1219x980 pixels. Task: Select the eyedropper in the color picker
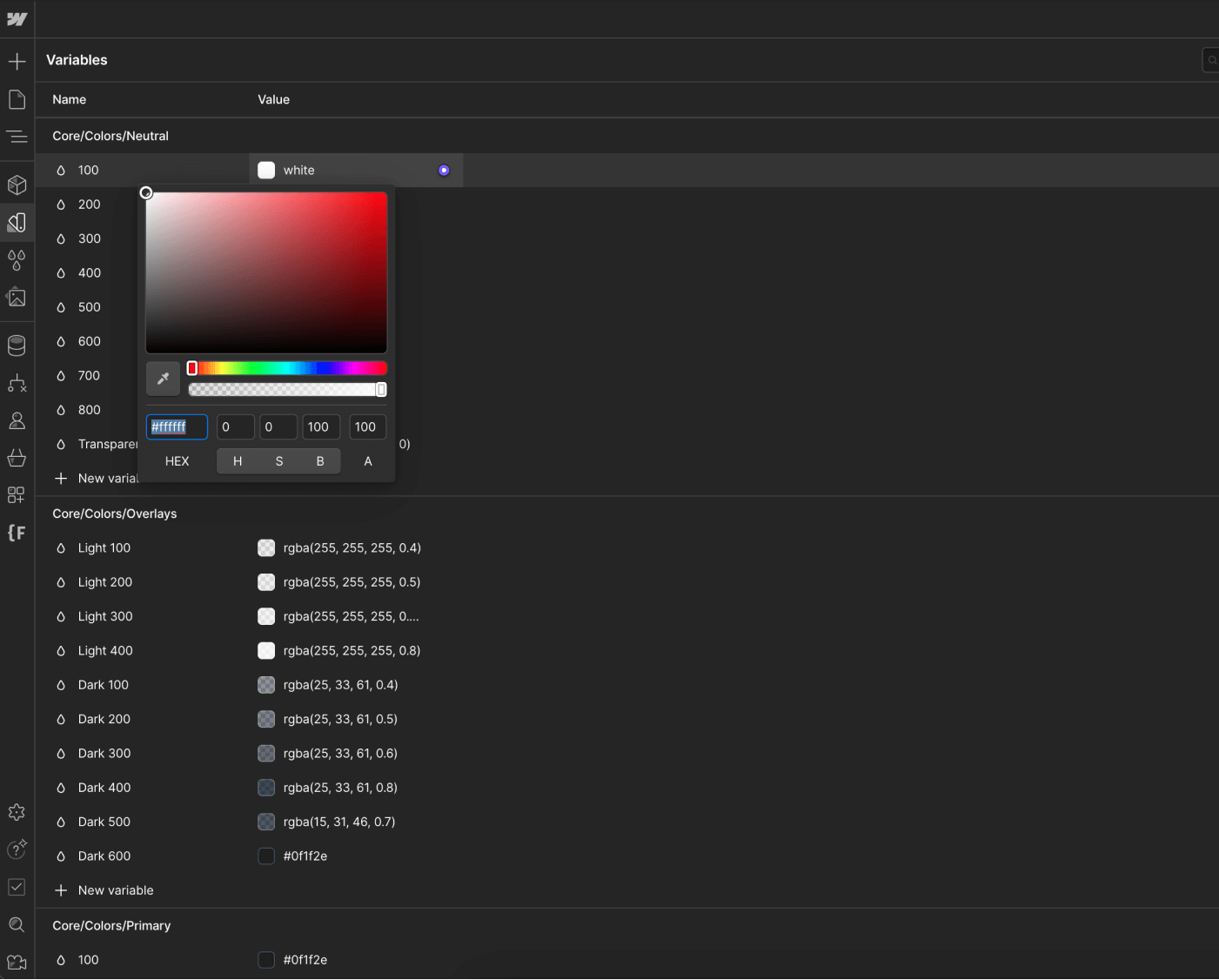(163, 379)
